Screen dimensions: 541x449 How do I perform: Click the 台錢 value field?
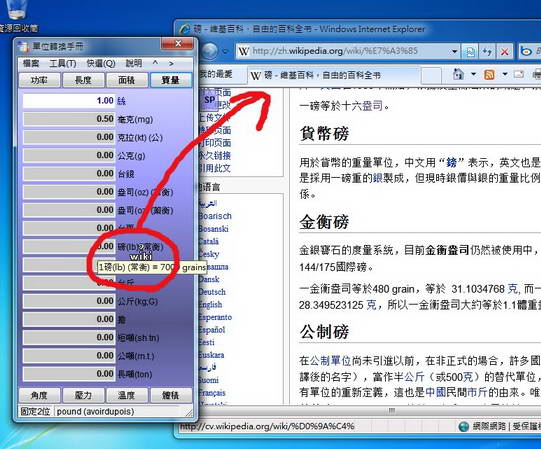click(x=69, y=174)
